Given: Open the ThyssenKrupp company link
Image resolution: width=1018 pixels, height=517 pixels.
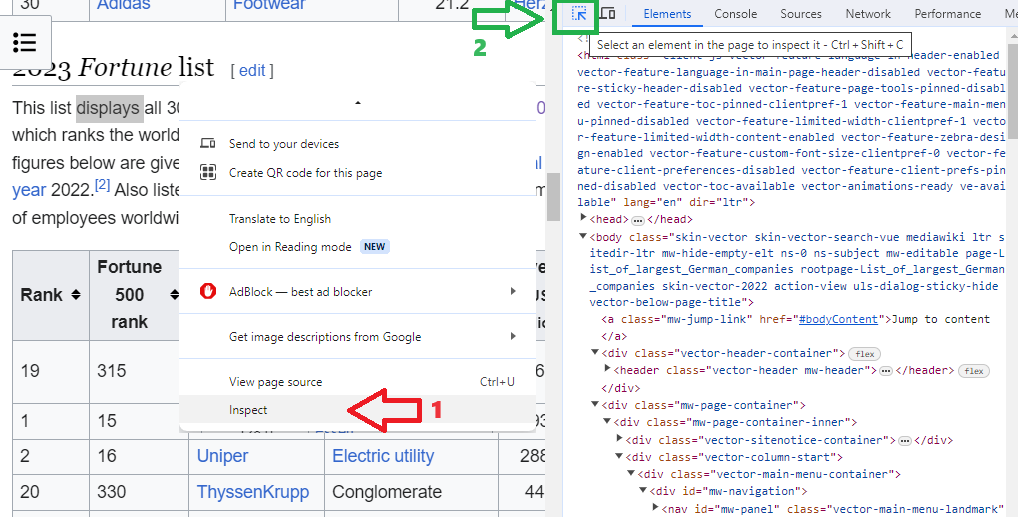Looking at the screenshot, I should tap(253, 492).
